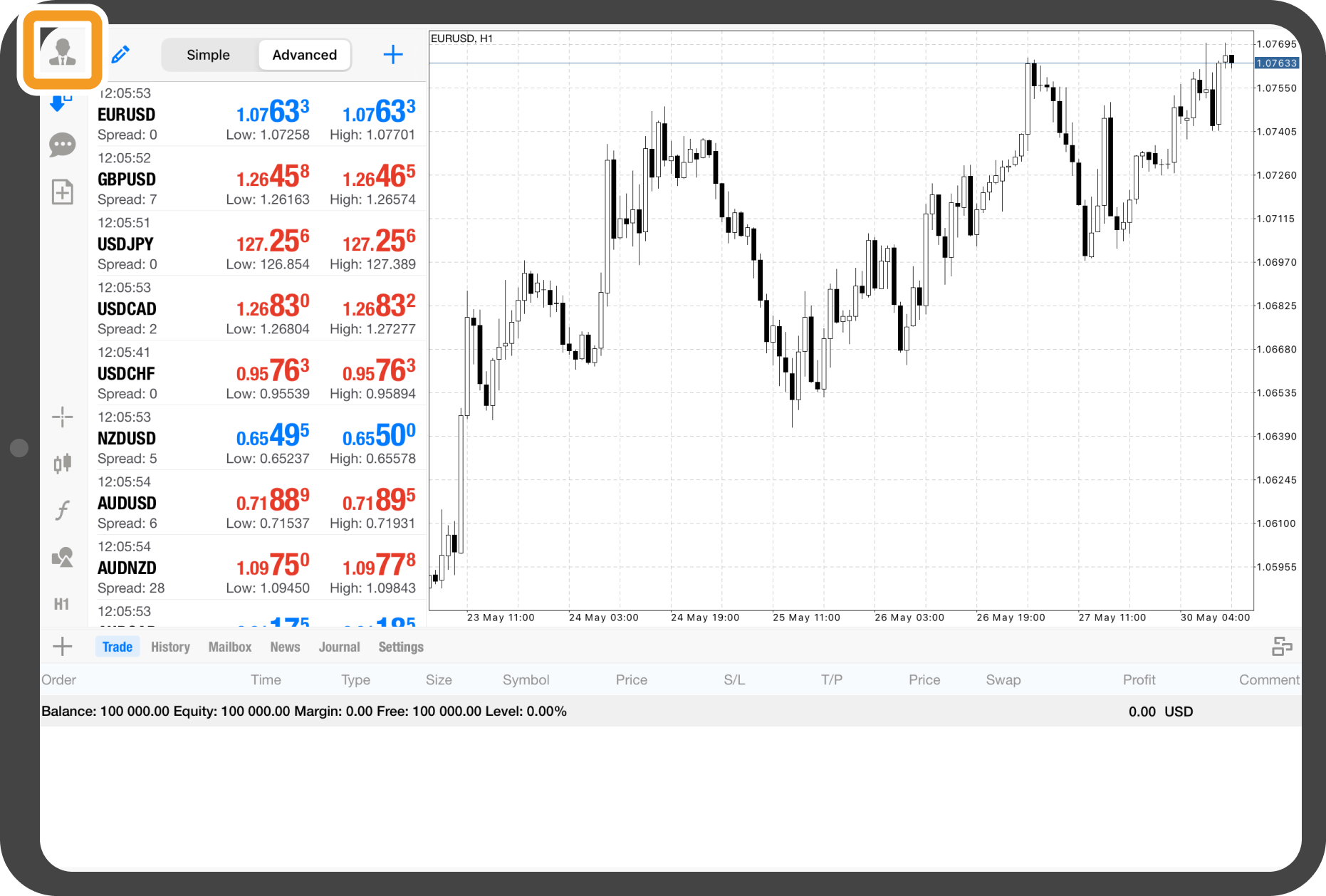Open the H1 timeframe selector

62,604
